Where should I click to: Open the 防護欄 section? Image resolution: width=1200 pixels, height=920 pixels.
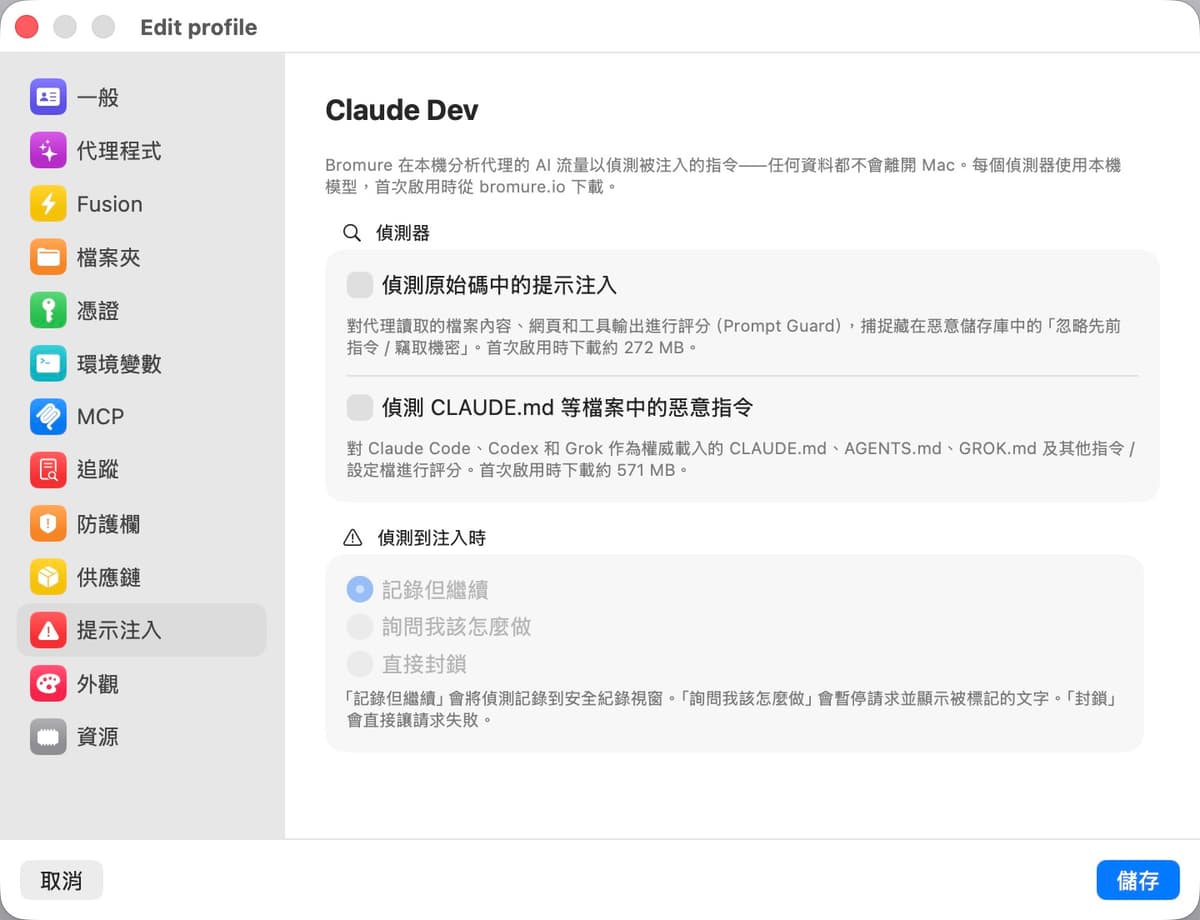(142, 524)
